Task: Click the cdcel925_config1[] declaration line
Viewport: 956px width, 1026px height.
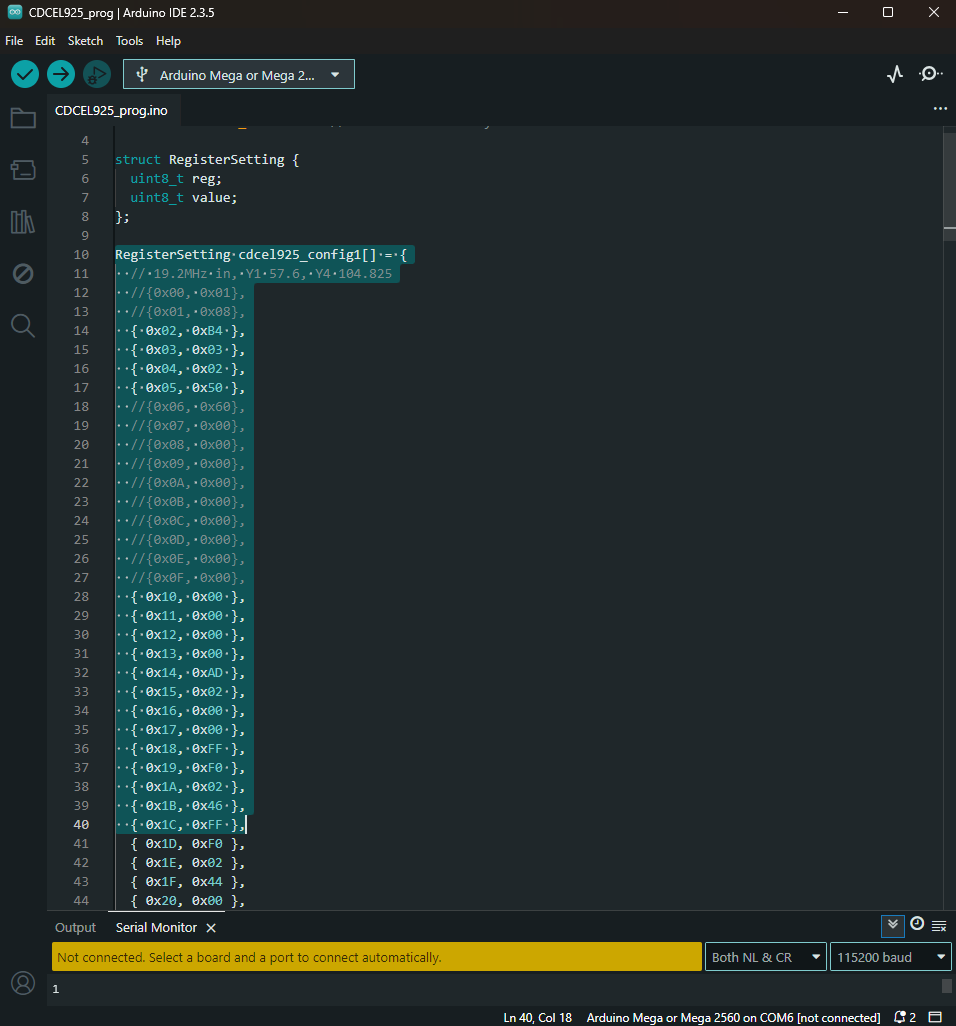Action: (260, 255)
